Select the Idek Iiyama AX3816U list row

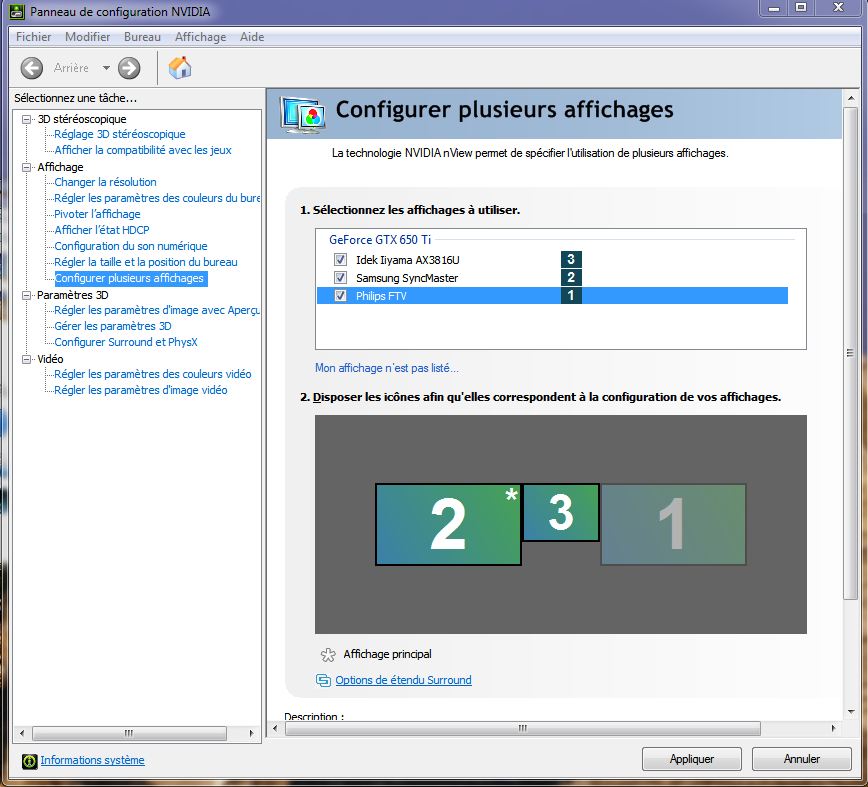552,260
